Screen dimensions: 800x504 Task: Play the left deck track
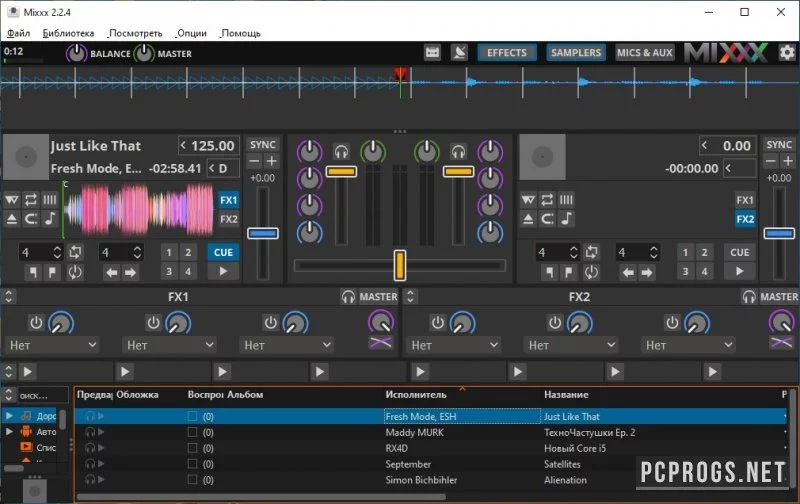click(x=223, y=272)
